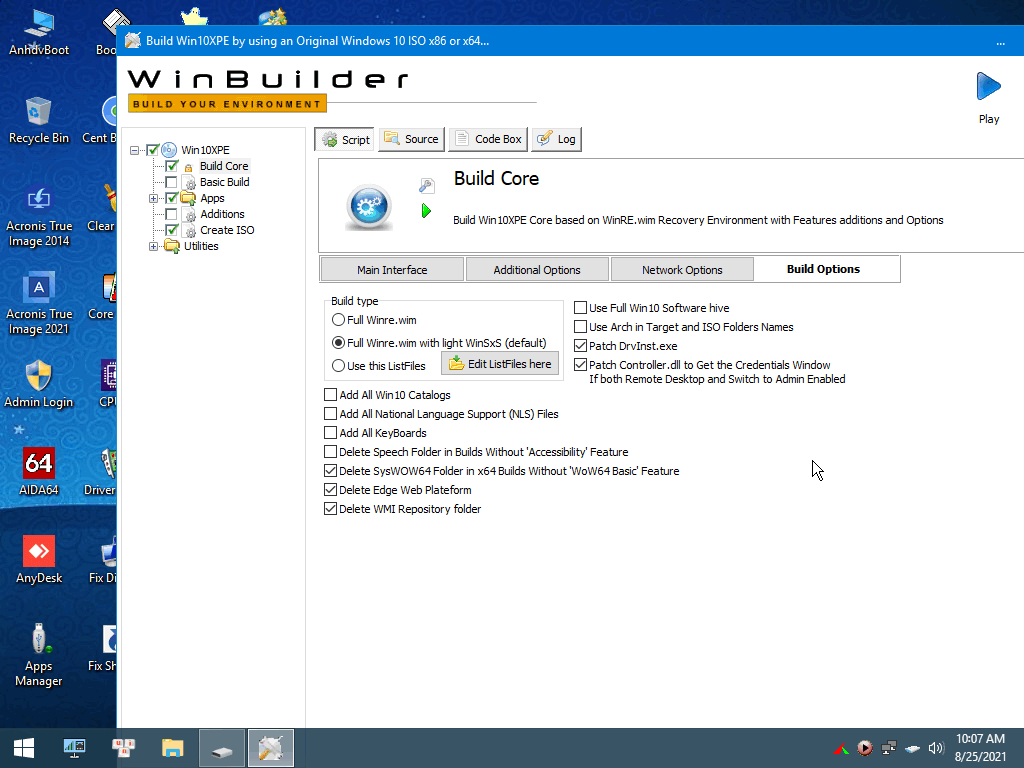
Task: Run Build Core with the green arrow
Action: pos(426,211)
